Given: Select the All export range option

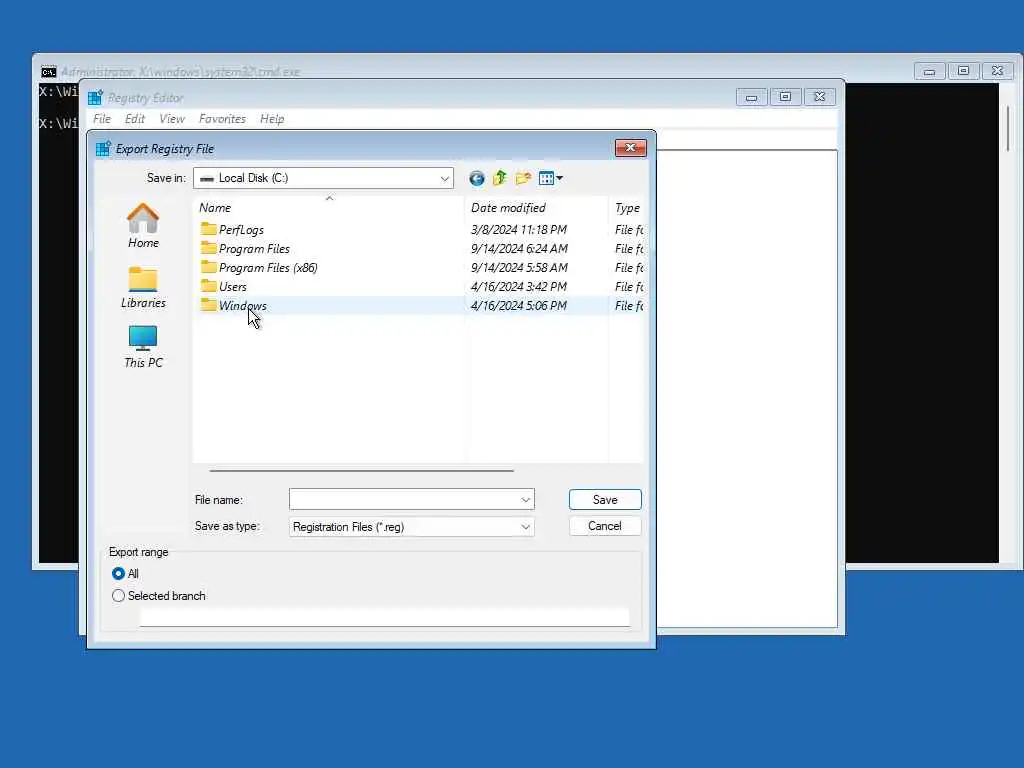Looking at the screenshot, I should point(118,573).
